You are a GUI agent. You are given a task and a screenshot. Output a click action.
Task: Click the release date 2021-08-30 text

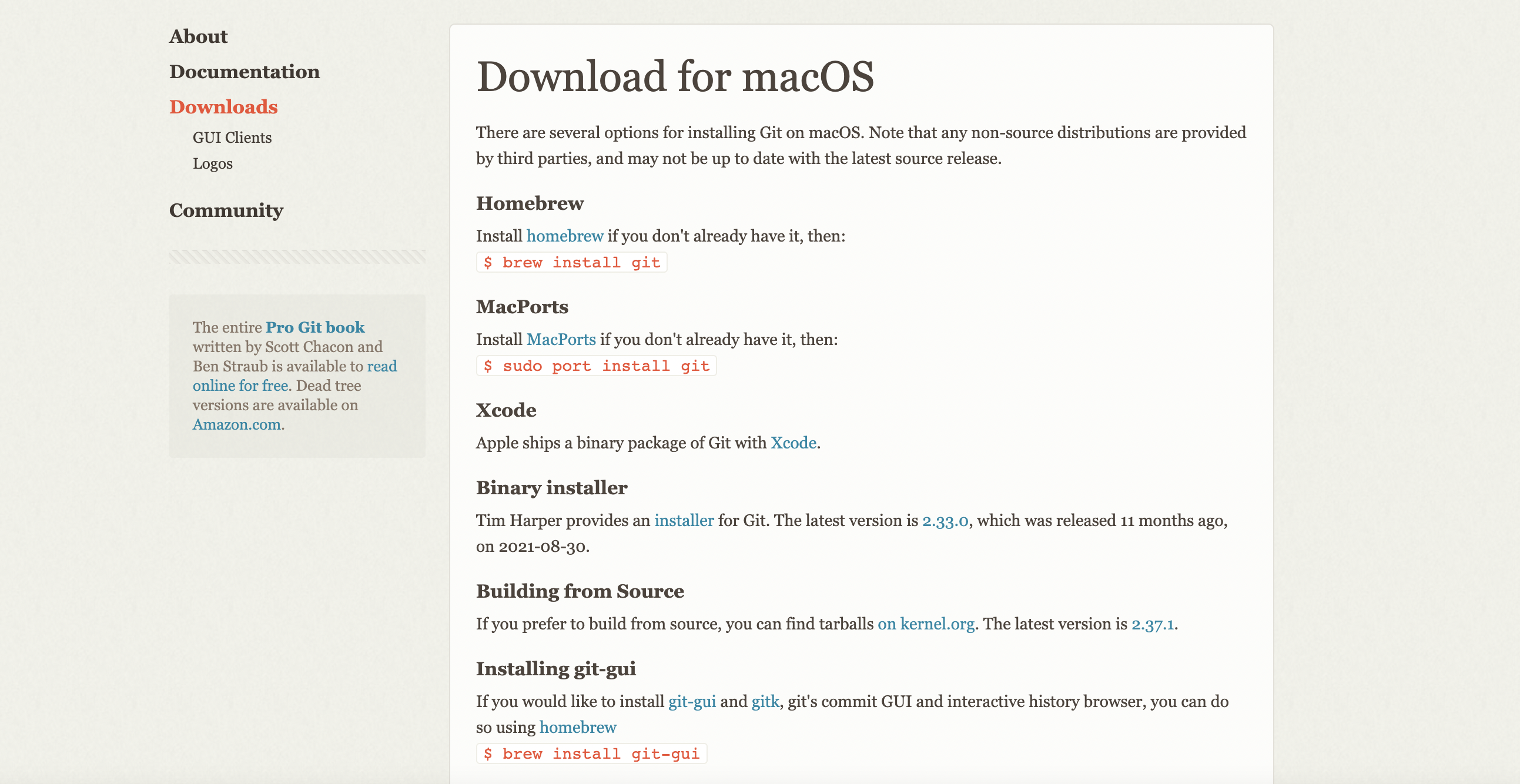(543, 546)
